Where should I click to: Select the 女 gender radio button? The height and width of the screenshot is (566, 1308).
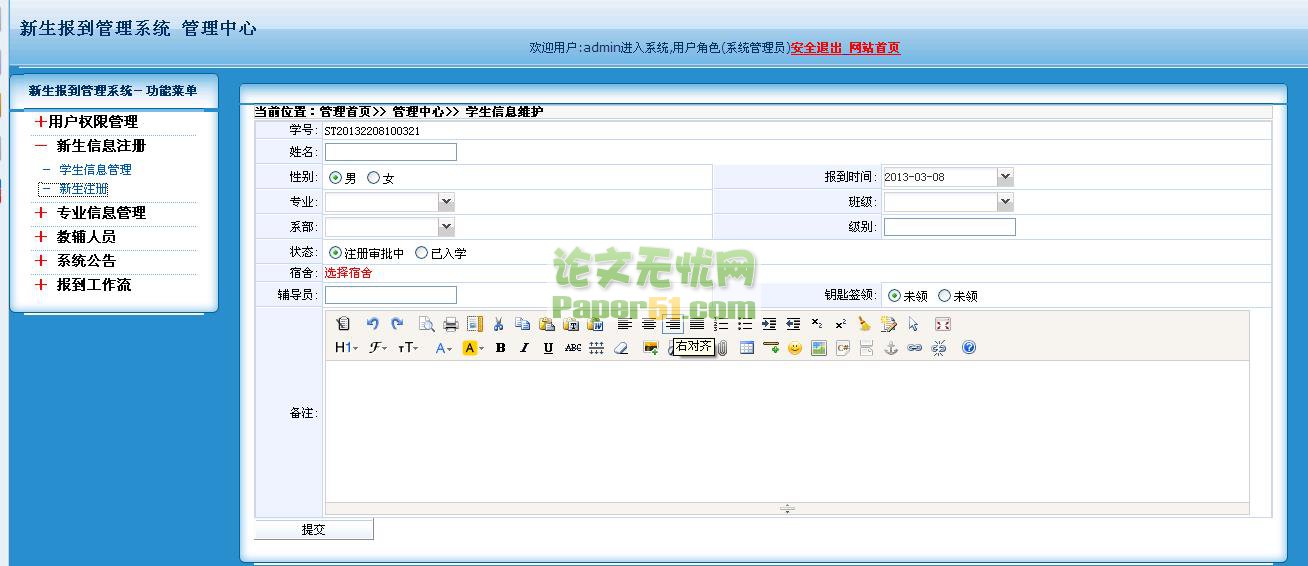(x=374, y=178)
